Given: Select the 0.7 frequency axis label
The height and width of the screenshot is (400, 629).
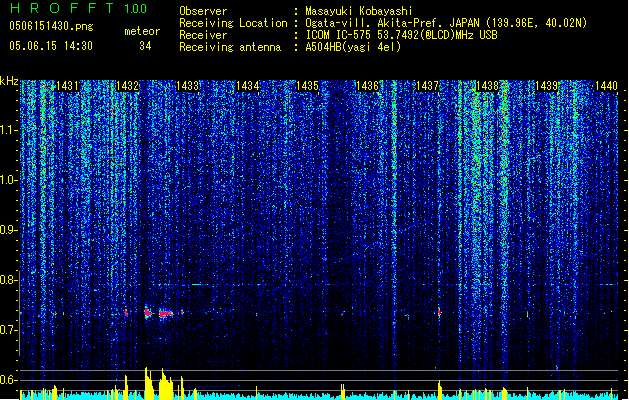Looking at the screenshot, I should pos(9,330).
